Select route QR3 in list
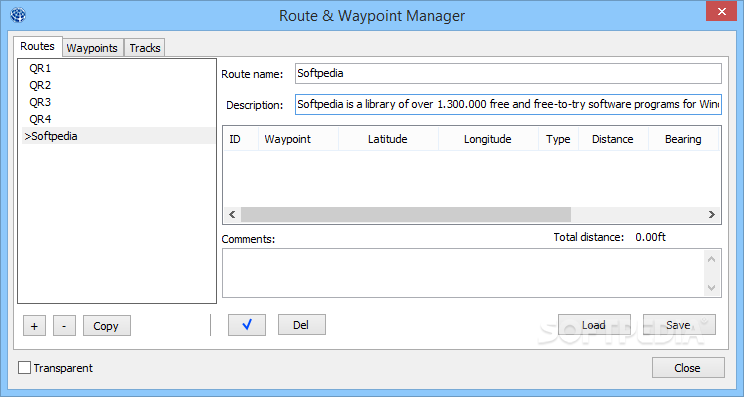The image size is (744, 397). pyautogui.click(x=118, y=102)
